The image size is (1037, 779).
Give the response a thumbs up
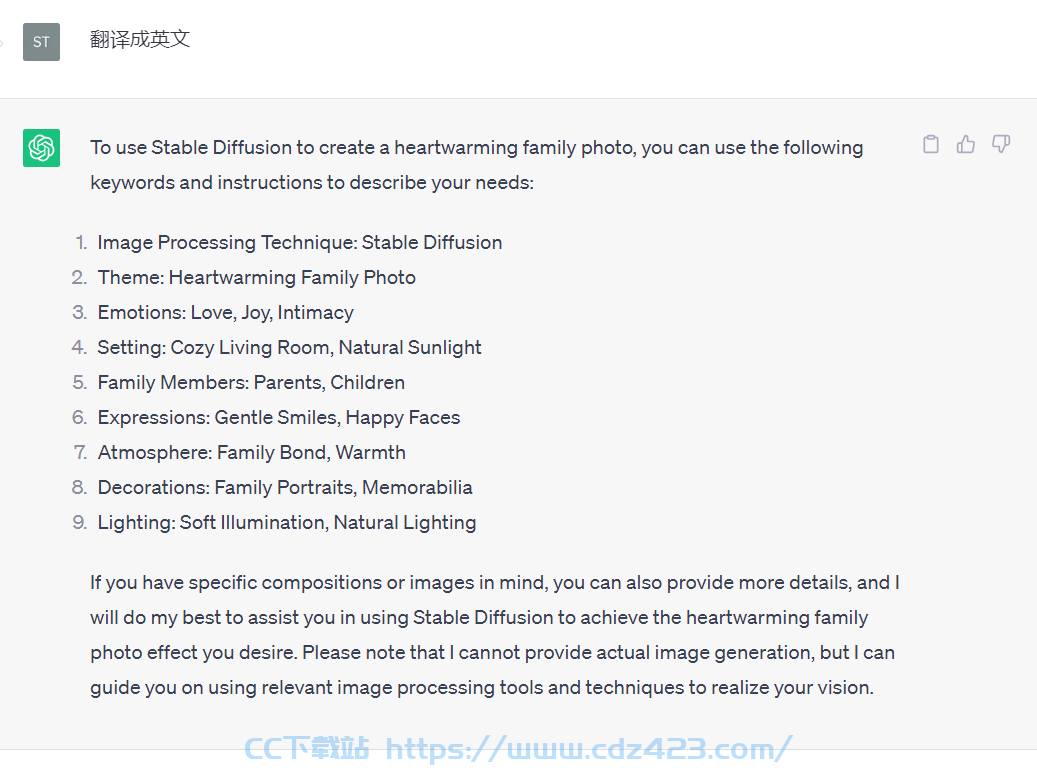pos(966,144)
